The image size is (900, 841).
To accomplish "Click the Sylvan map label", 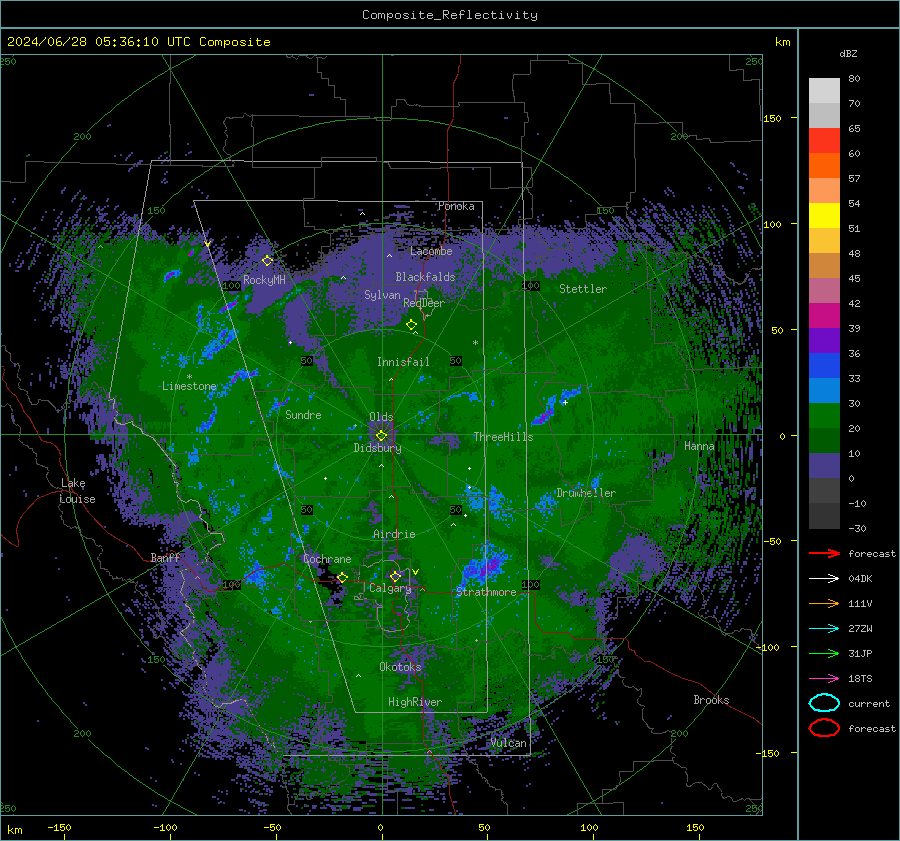I will [382, 294].
